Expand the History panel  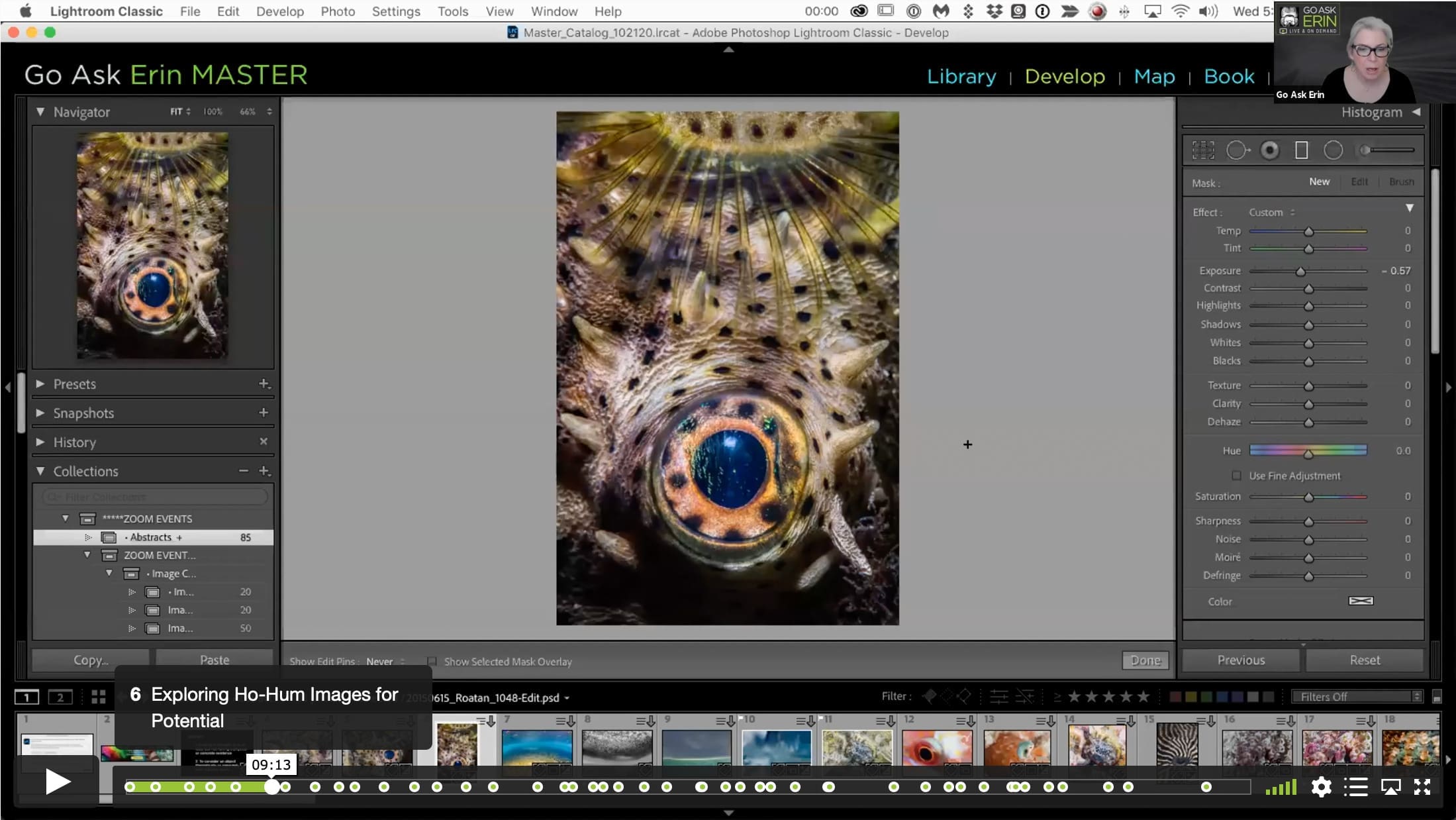[40, 442]
